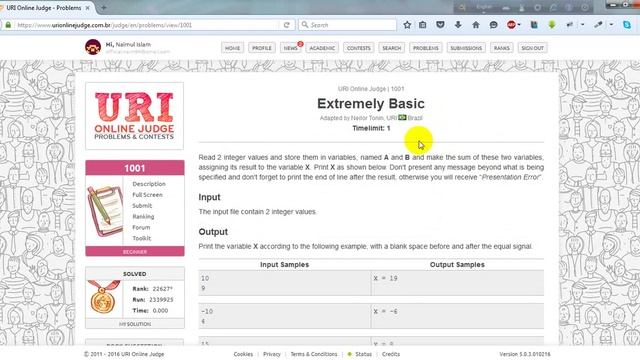640x360 pixels.
Task: Click the solved medal icon
Action: [104, 297]
